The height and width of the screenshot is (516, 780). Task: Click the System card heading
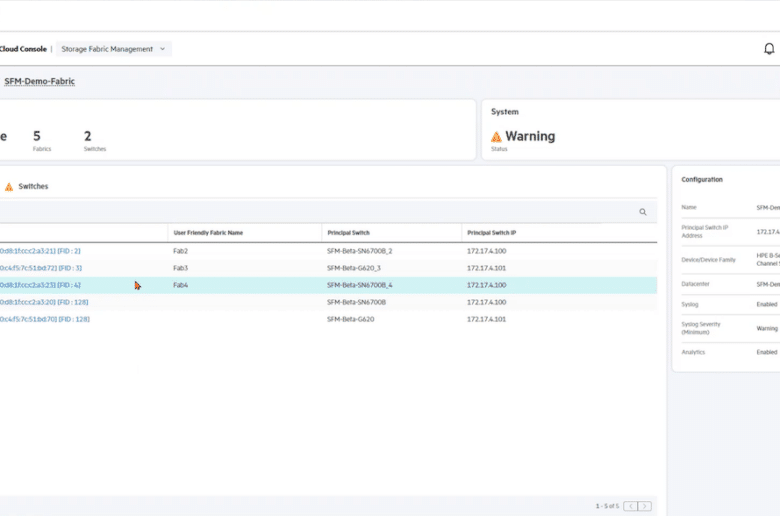[x=504, y=112]
